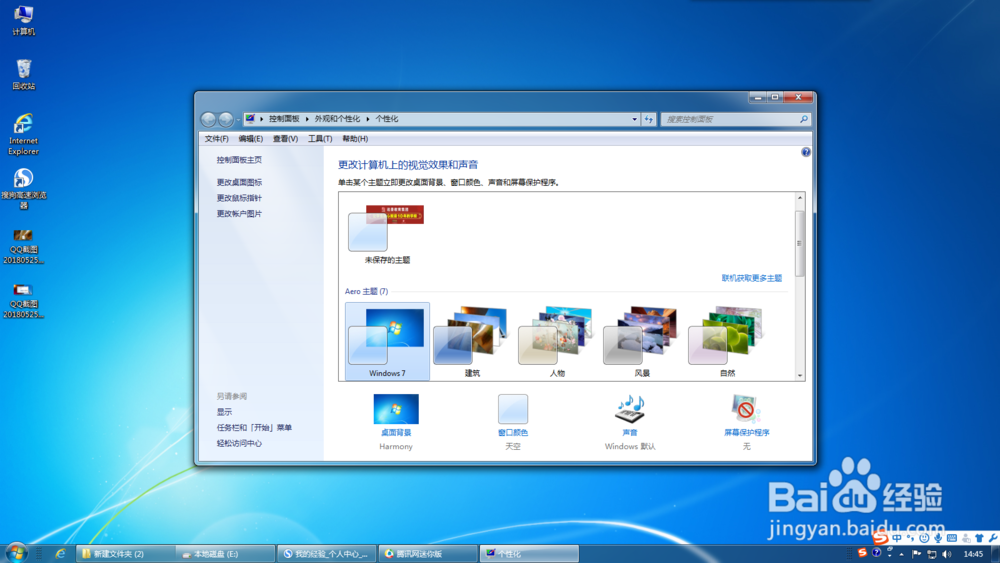This screenshot has height=563, width=1000.
Task: Toggle Sogou IME 中 language mode
Action: (x=897, y=538)
